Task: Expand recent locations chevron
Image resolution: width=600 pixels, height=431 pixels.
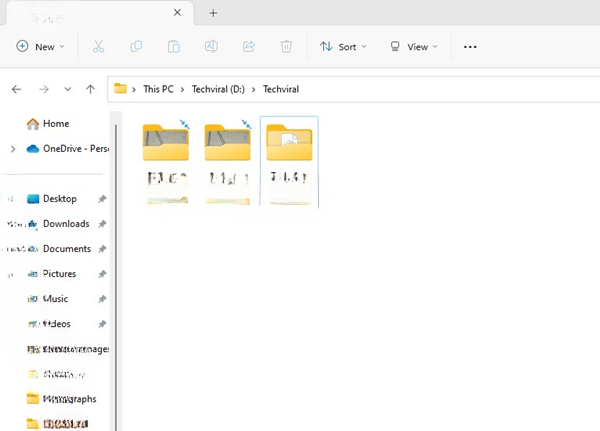Action: 67,89
